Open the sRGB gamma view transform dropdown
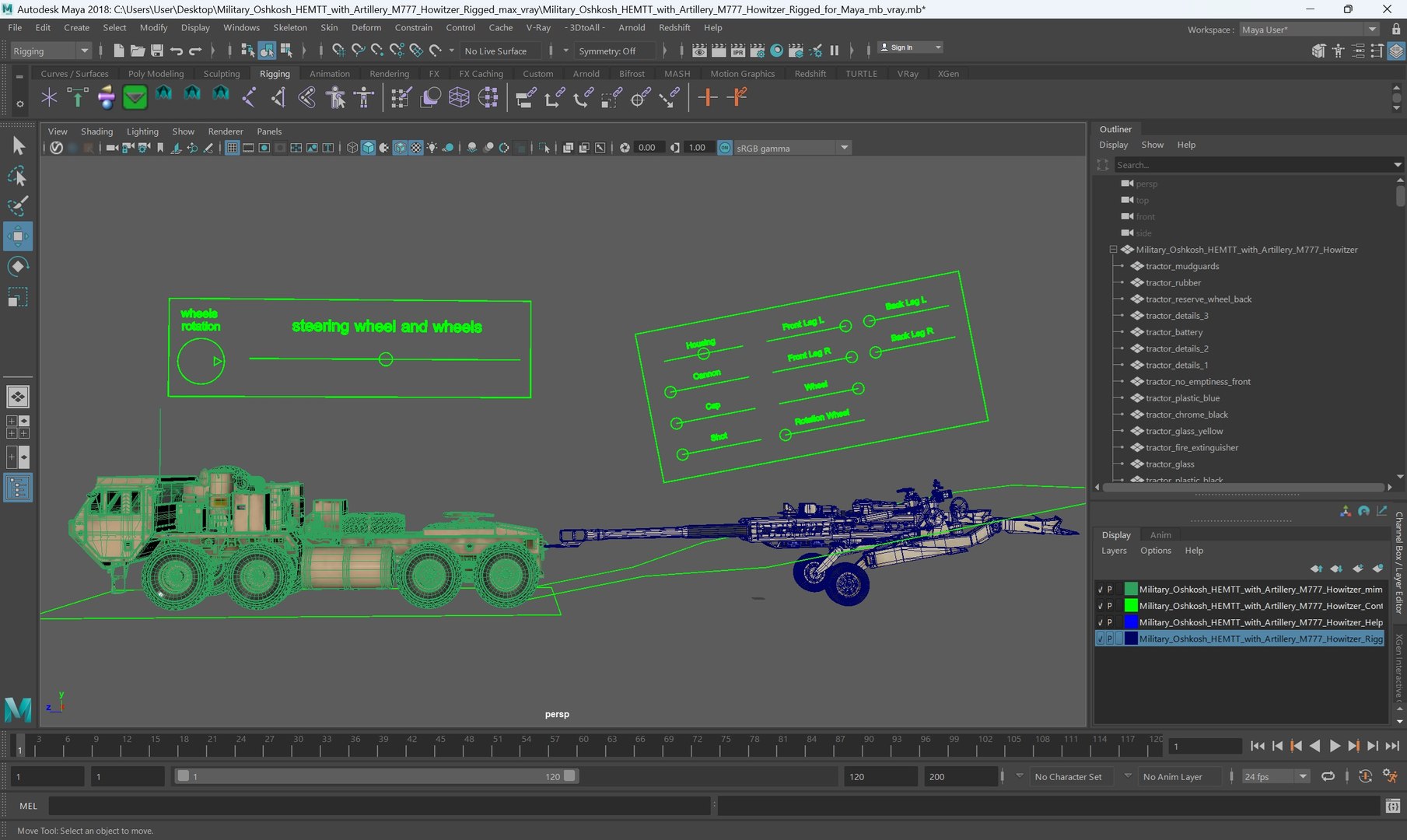Screen dimensions: 1407x840 (792, 148)
